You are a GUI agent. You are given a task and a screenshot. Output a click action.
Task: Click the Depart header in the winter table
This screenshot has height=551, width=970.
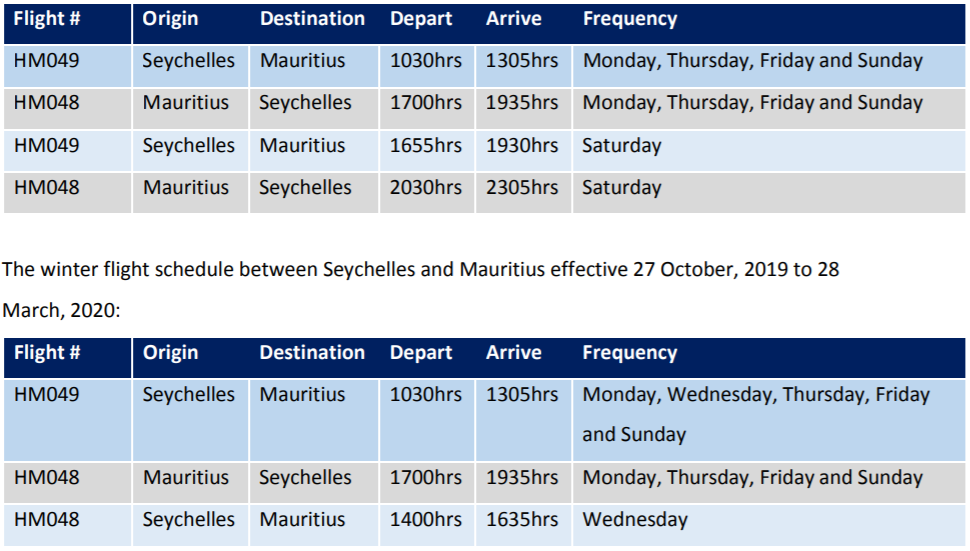point(421,353)
